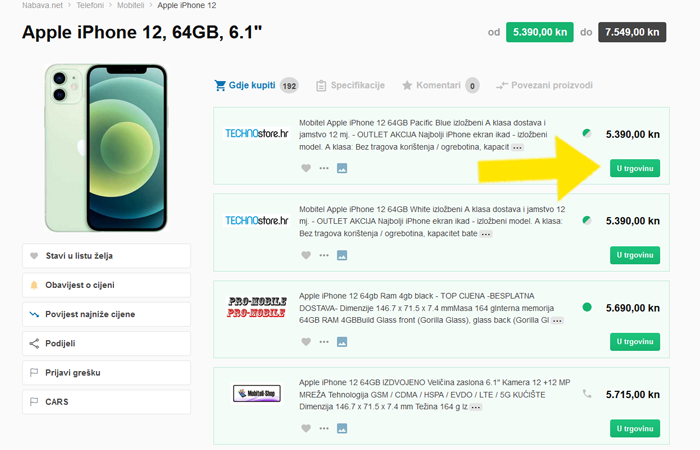Open three-dot options on Mobiteli-Shop offer
This screenshot has height=450, width=700.
(324, 429)
